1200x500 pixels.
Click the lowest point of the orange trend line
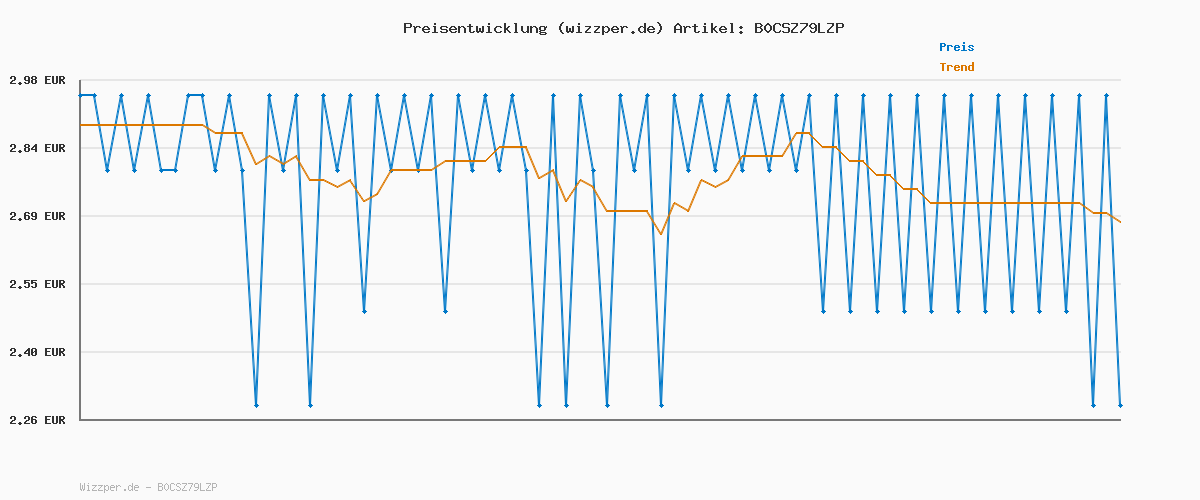coord(661,234)
